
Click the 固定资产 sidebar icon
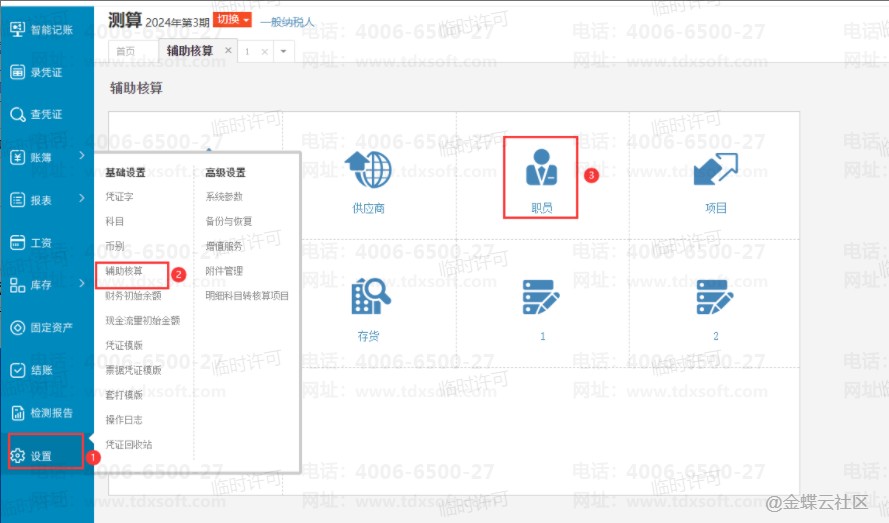[x=18, y=328]
